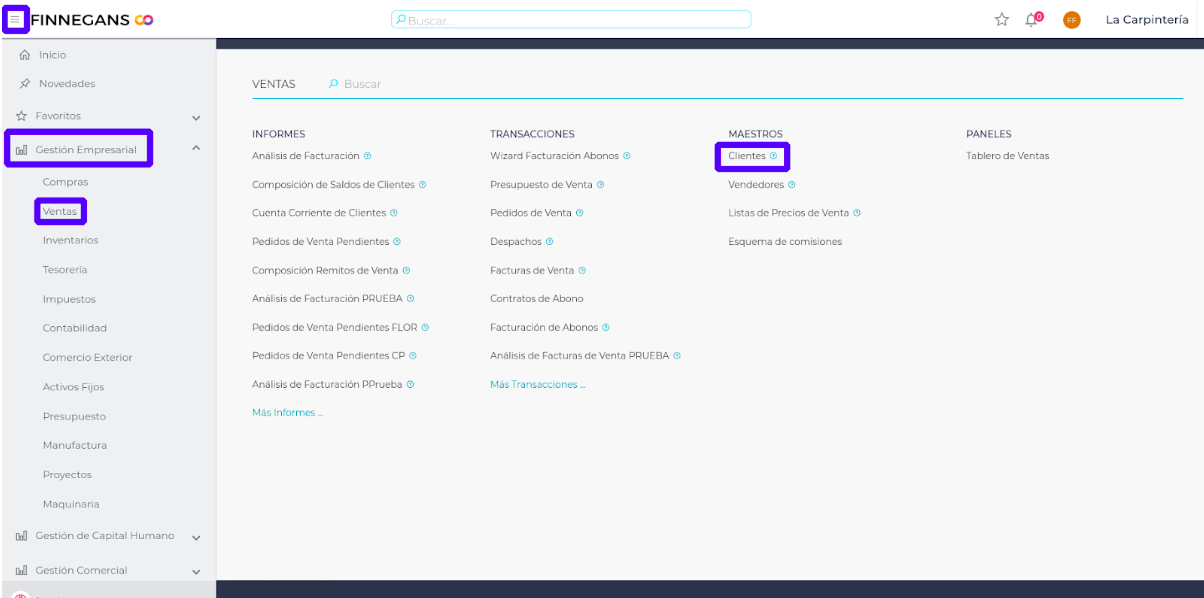
Task: Open the La Carpintería company selector
Action: pos(1147,20)
